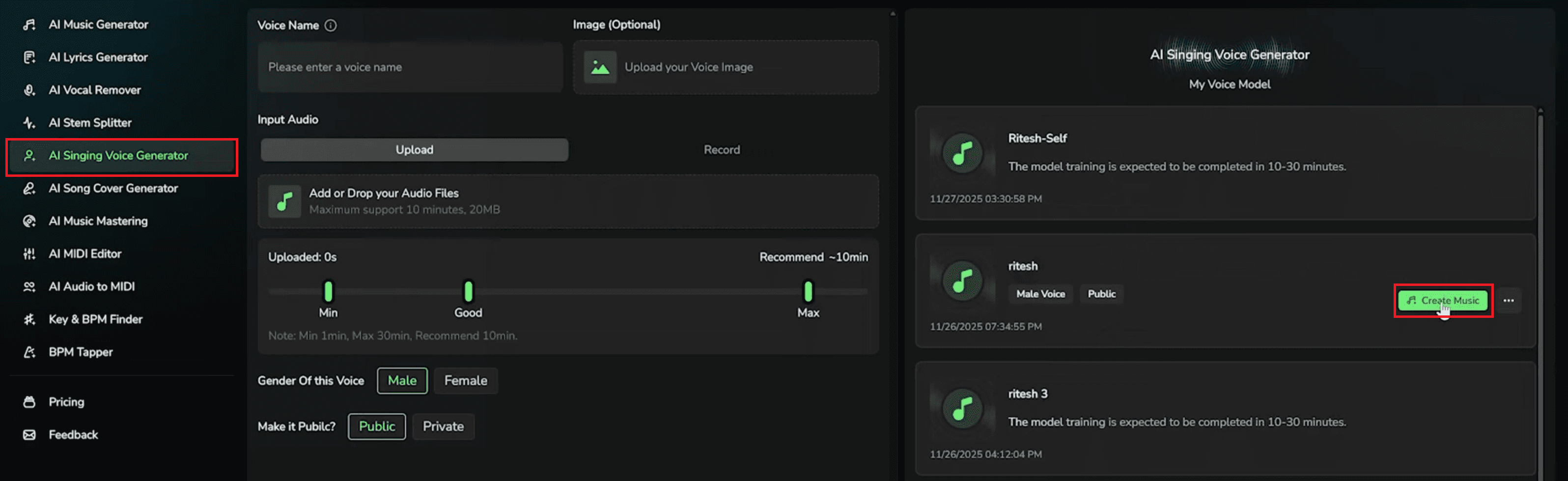
Task: Click the AI Singing Voice Generator icon
Action: coord(28,156)
